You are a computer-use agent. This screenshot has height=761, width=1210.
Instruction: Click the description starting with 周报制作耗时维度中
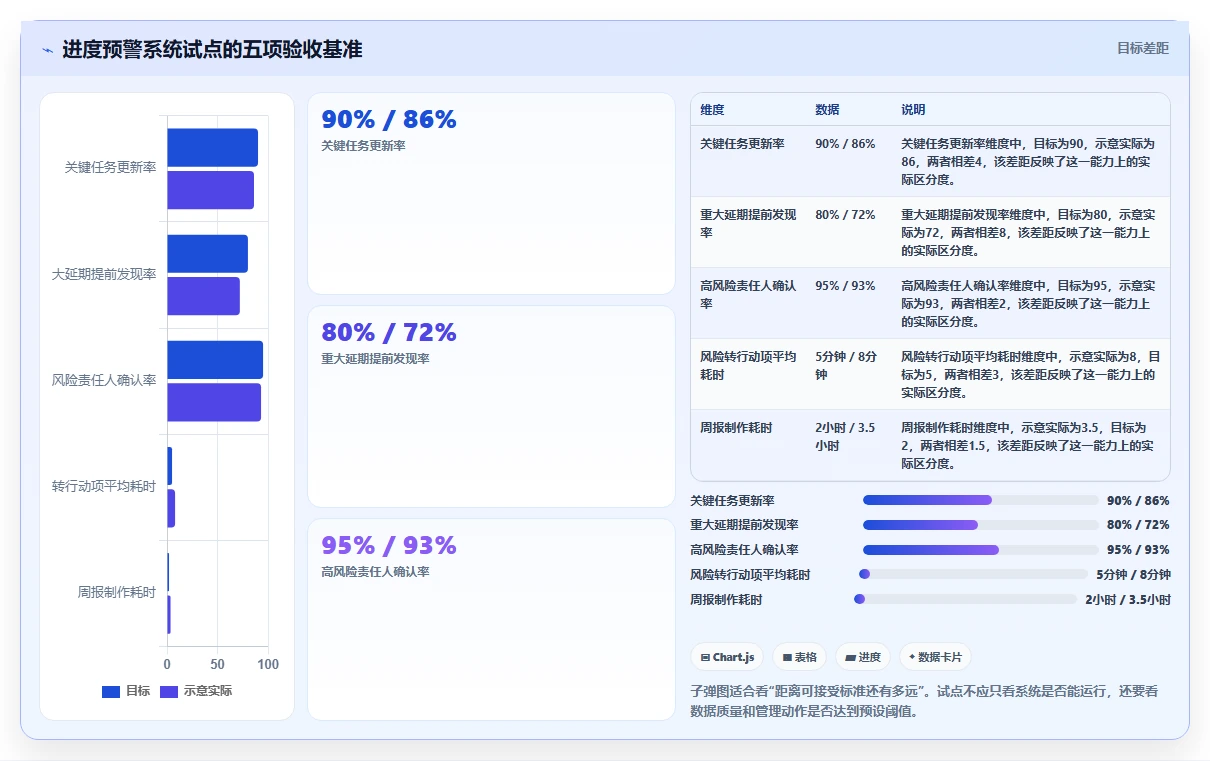(x=1030, y=445)
